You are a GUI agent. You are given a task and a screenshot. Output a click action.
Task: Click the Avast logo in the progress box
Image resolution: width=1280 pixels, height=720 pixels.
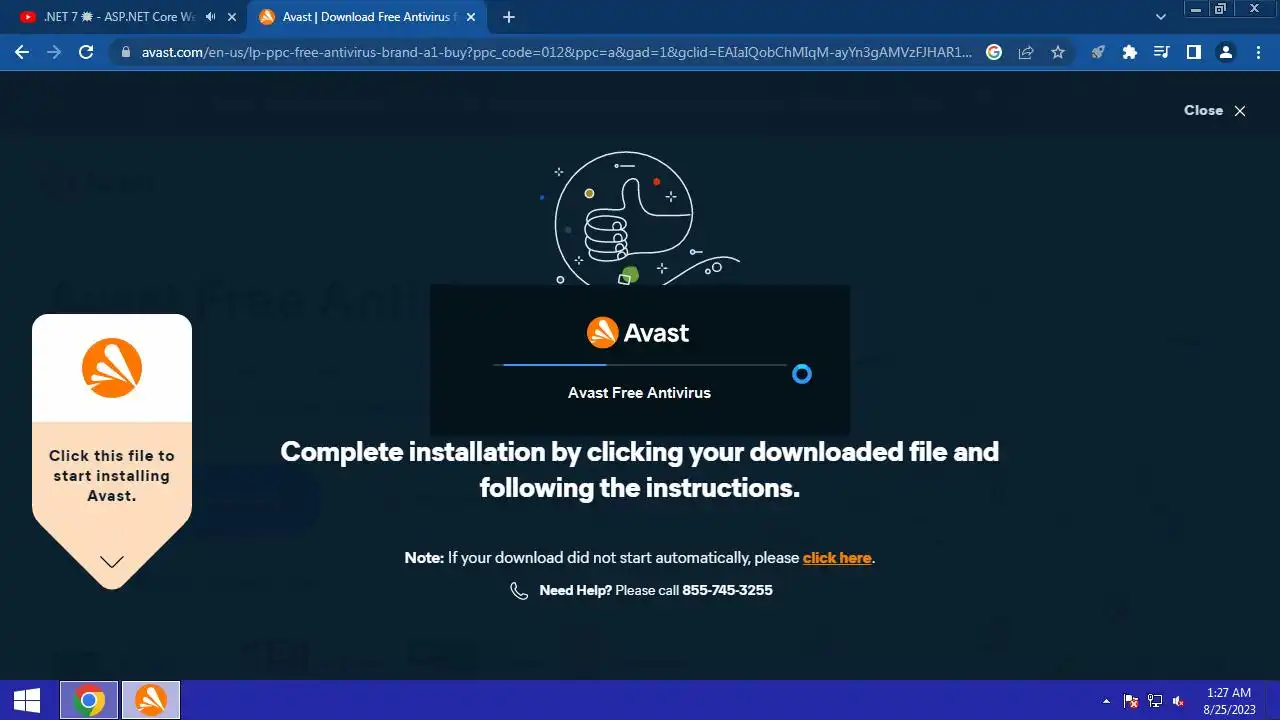[638, 332]
